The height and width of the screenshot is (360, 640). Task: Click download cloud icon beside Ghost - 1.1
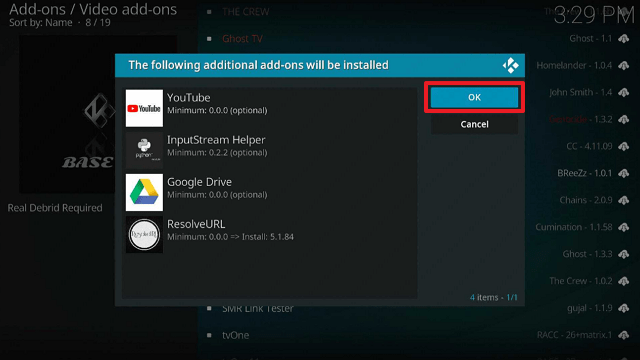(623, 39)
